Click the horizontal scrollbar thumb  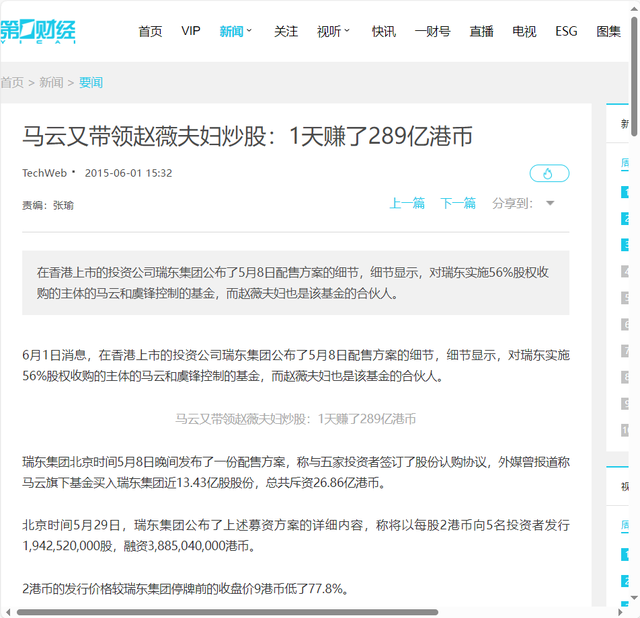tap(227, 612)
